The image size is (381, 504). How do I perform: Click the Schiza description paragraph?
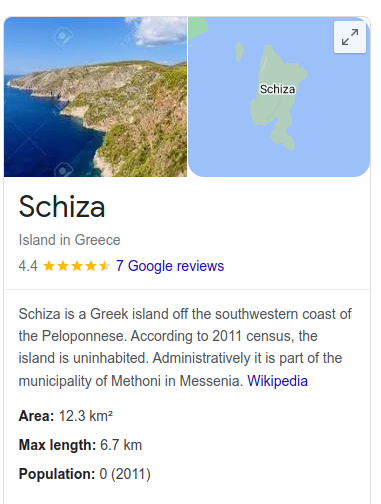185,347
